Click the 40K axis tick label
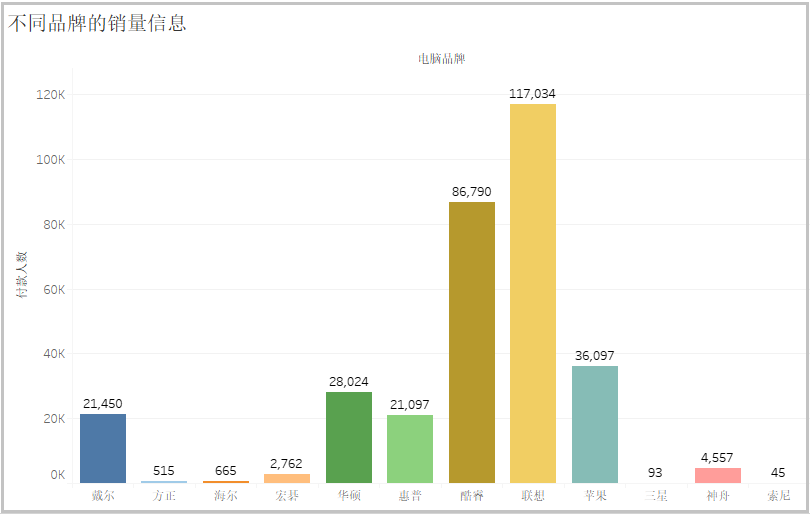 coord(54,354)
